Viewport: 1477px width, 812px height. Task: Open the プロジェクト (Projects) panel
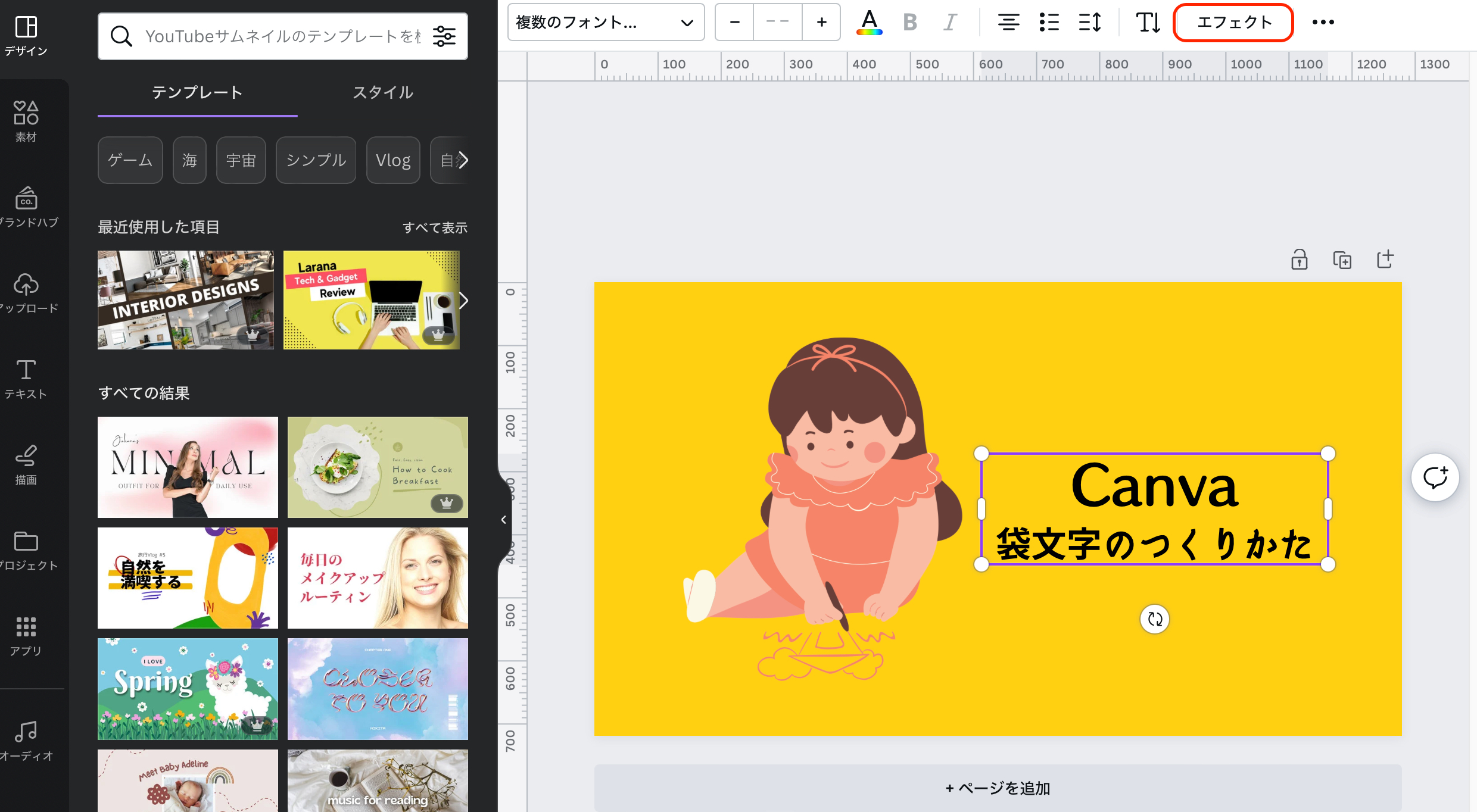[26, 550]
